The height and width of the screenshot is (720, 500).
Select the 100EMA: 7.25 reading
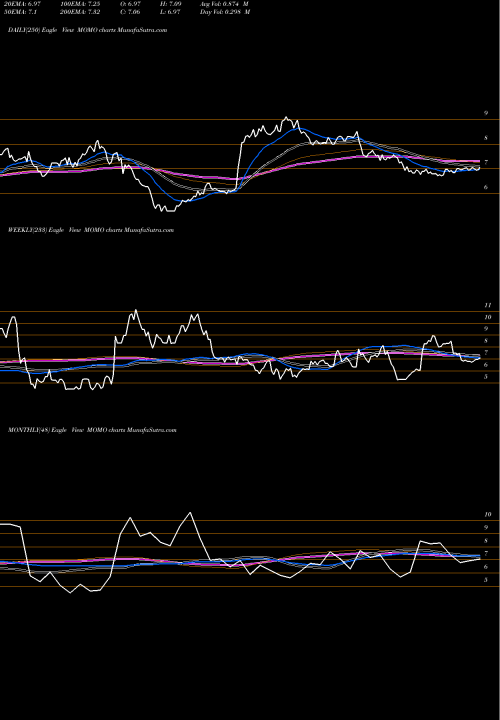(x=80, y=4)
